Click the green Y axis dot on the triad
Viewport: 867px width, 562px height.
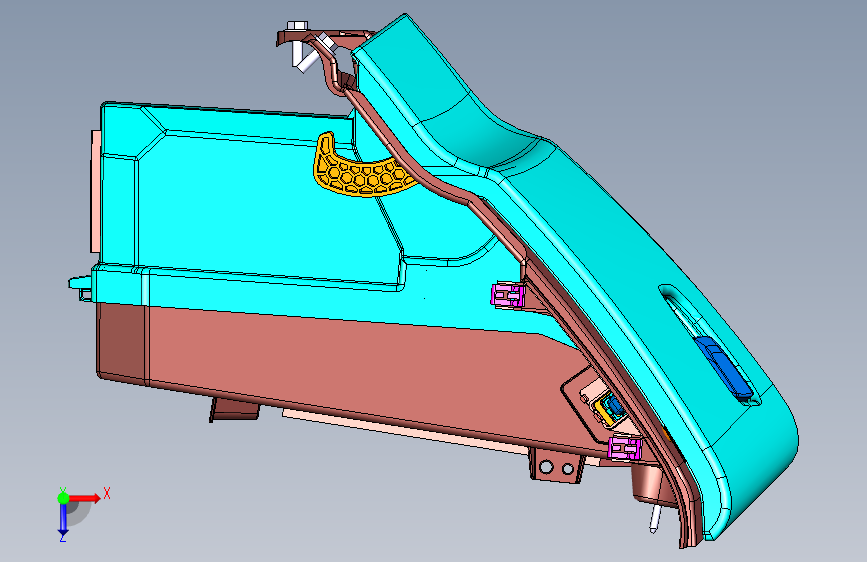pyautogui.click(x=63, y=498)
